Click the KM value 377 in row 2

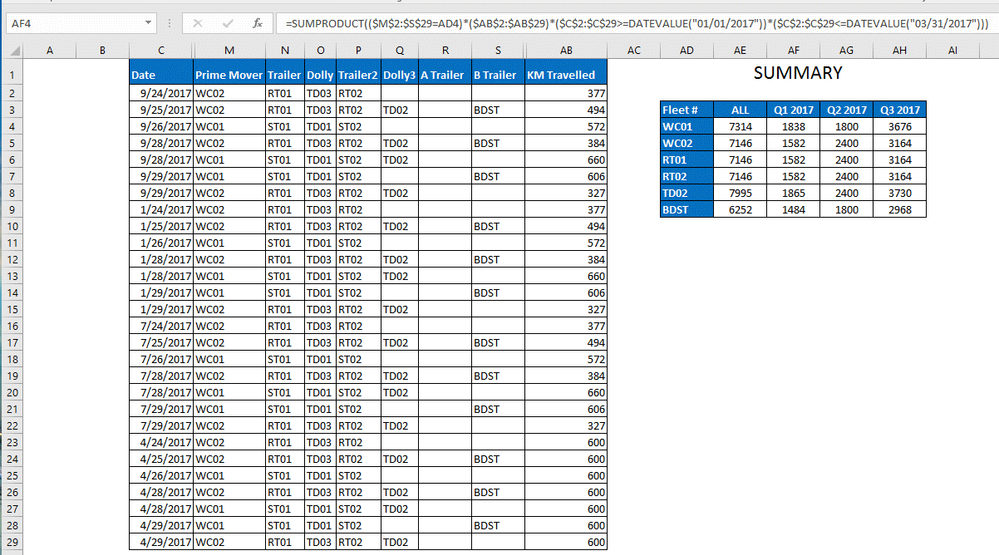click(566, 94)
